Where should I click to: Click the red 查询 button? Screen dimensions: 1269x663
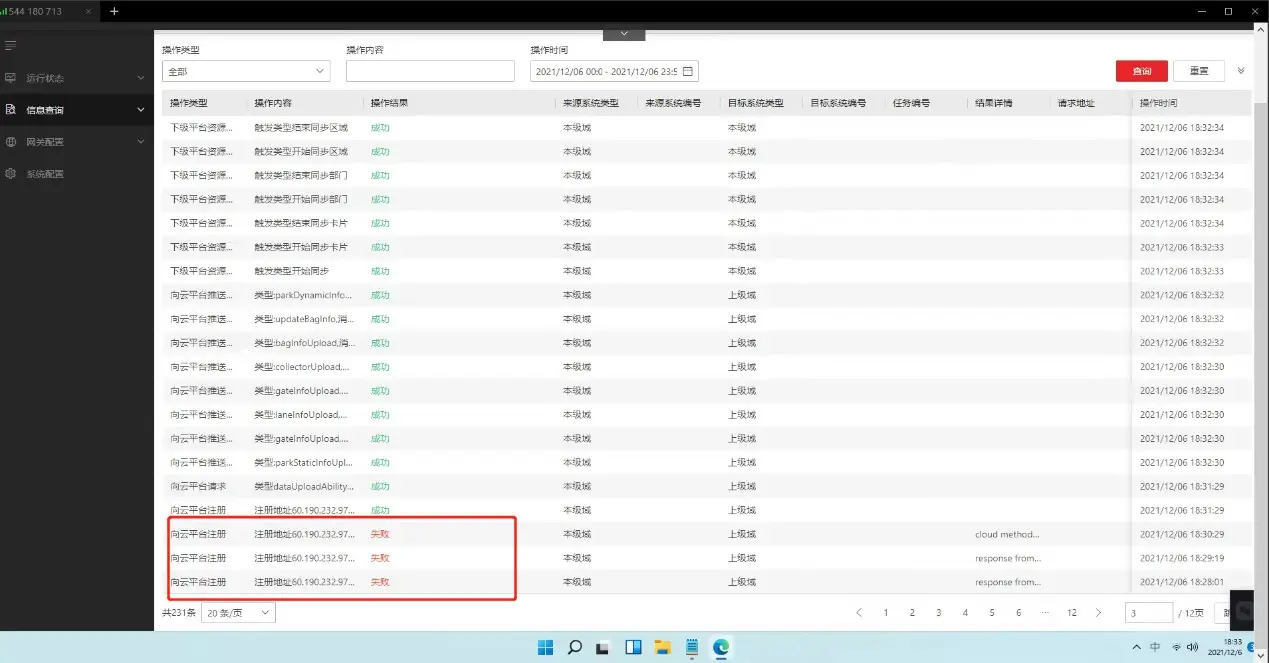(x=1141, y=71)
